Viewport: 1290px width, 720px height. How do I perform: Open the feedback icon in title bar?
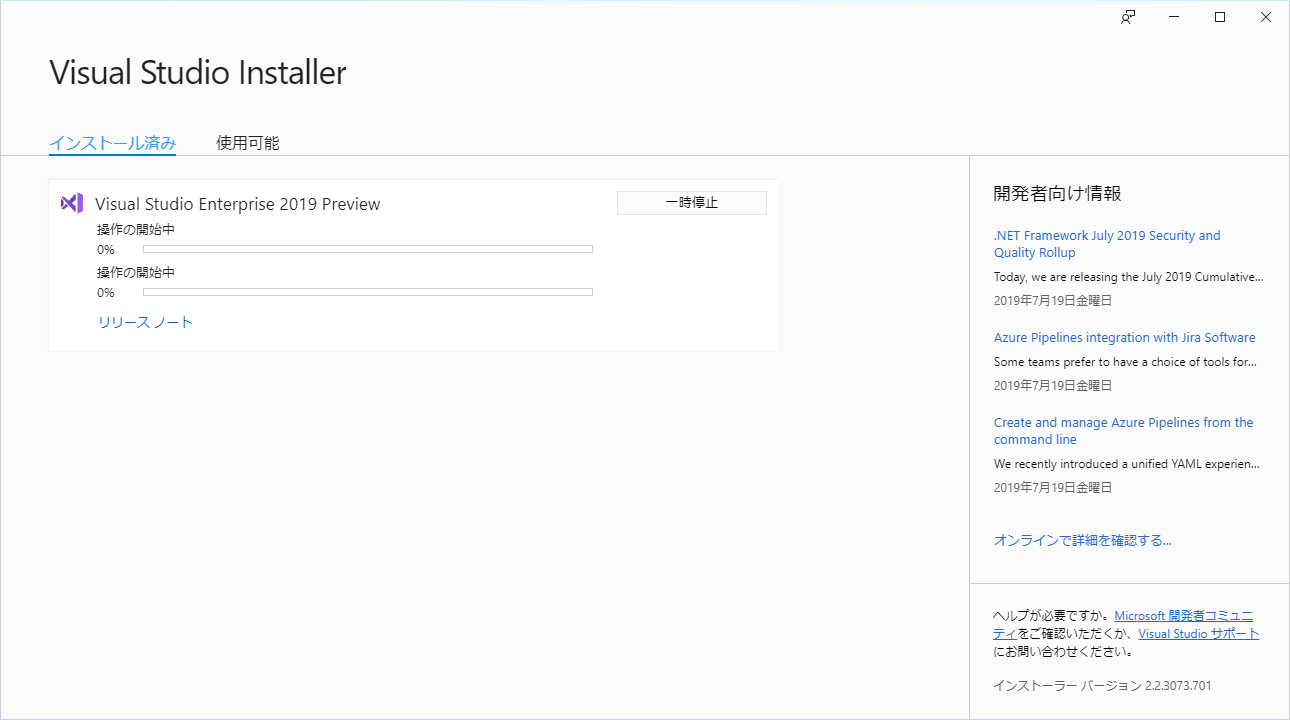(x=1128, y=17)
